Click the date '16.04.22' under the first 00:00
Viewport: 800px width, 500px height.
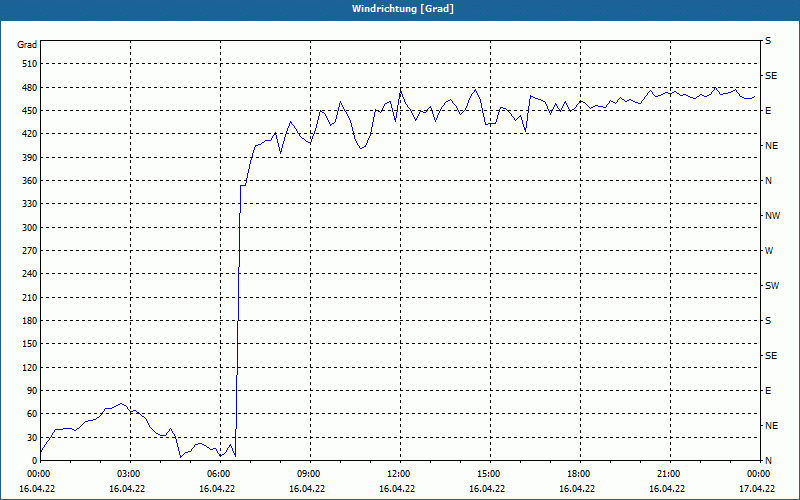pos(37,489)
